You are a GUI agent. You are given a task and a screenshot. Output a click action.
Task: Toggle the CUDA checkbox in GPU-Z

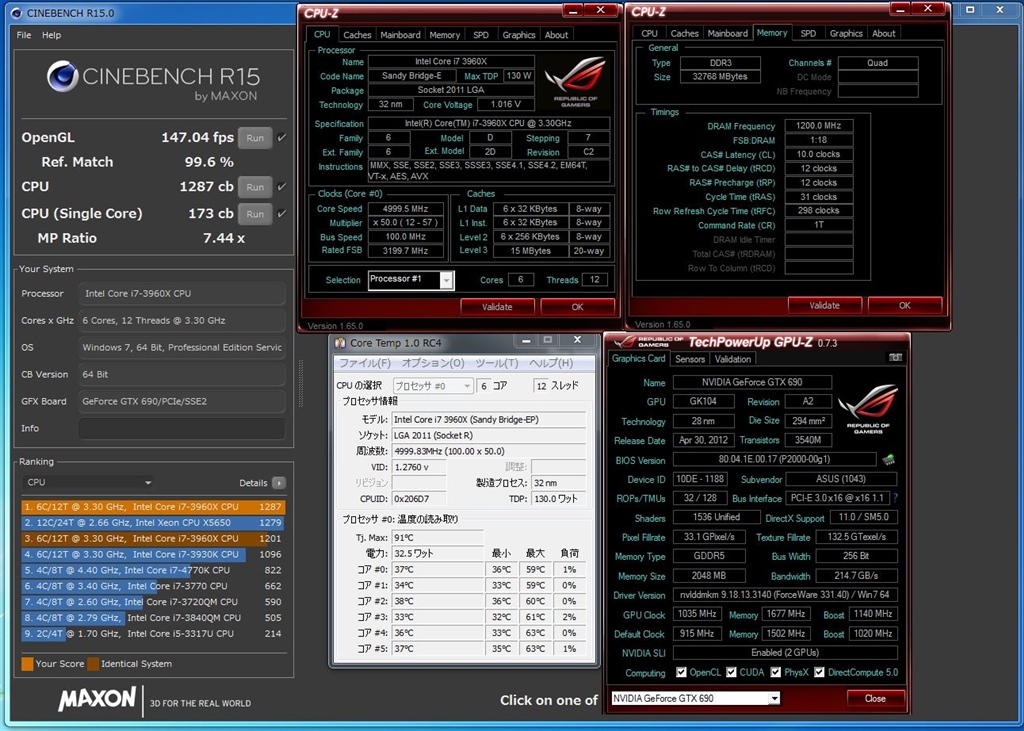click(731, 672)
